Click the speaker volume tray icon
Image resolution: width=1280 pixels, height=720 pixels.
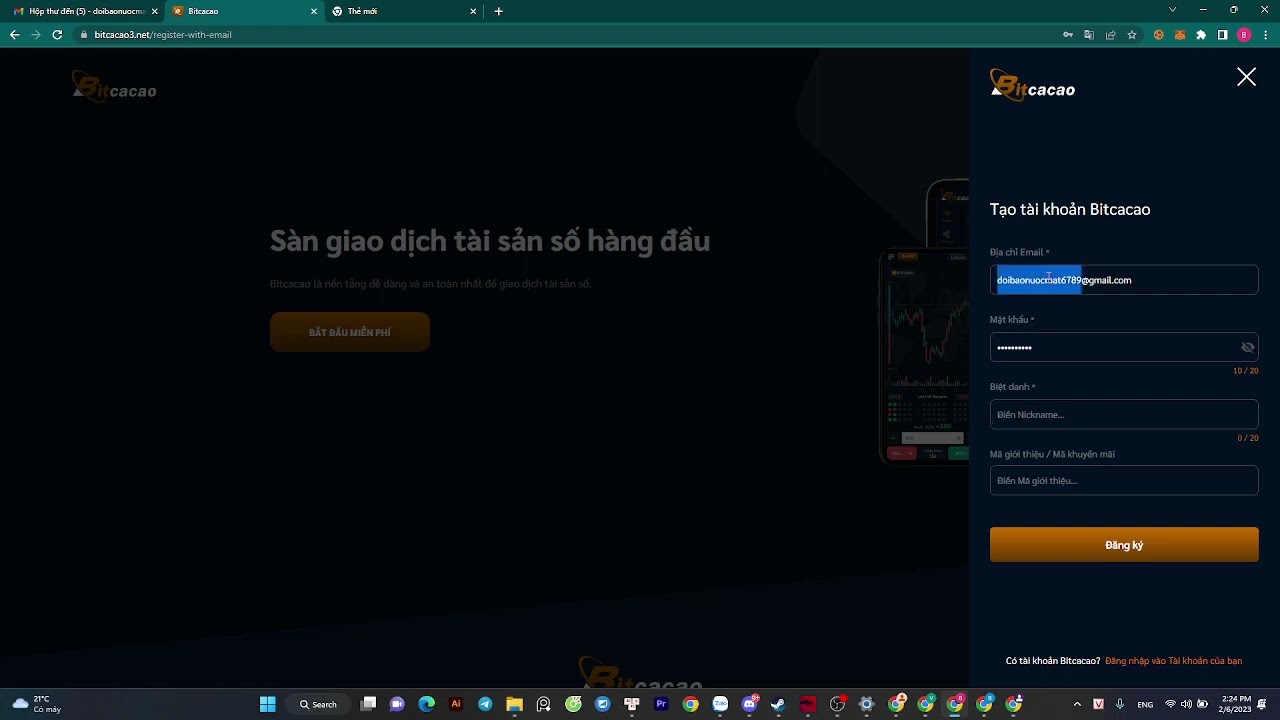pyautogui.click(x=1186, y=704)
